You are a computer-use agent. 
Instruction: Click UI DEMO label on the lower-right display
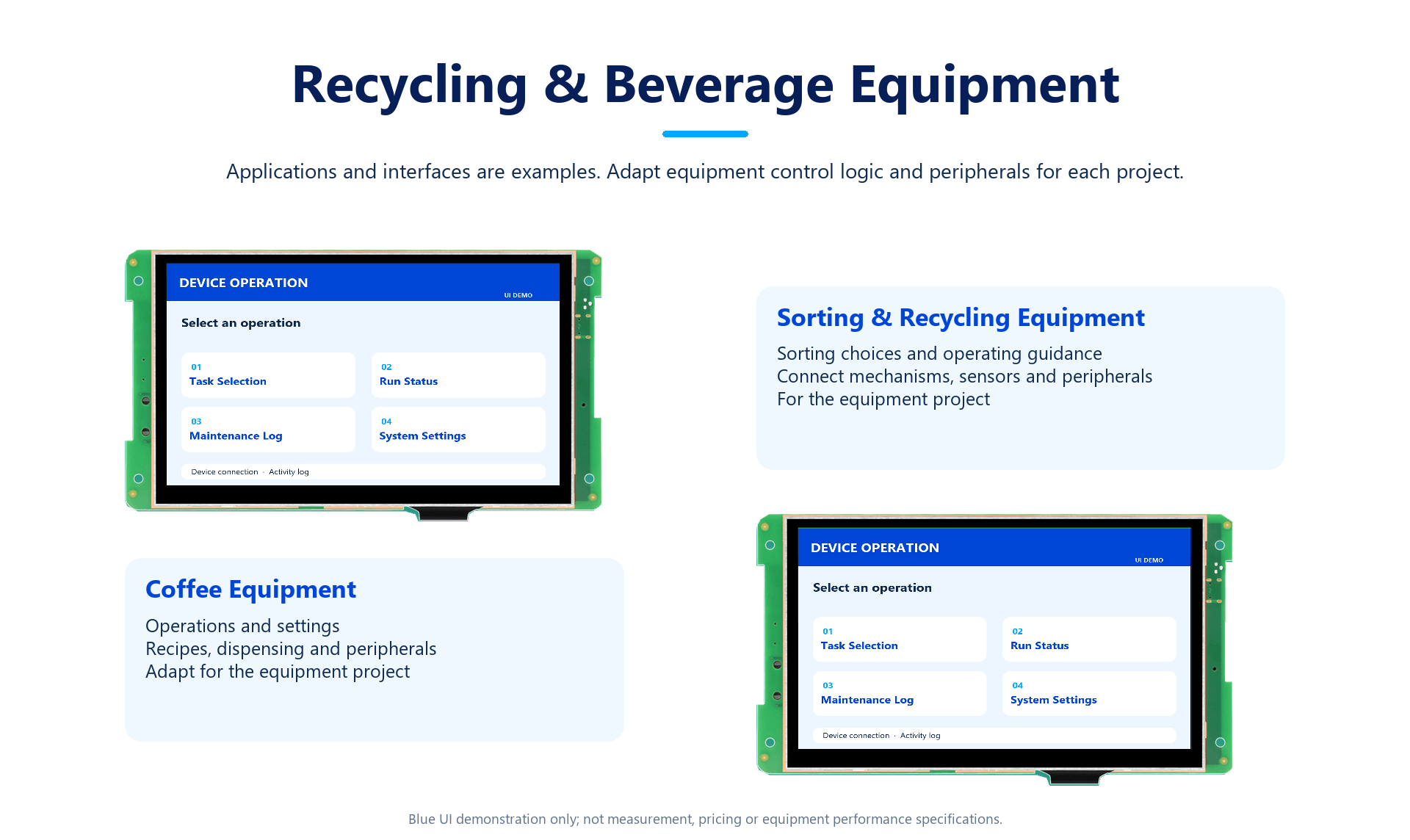click(x=1149, y=560)
